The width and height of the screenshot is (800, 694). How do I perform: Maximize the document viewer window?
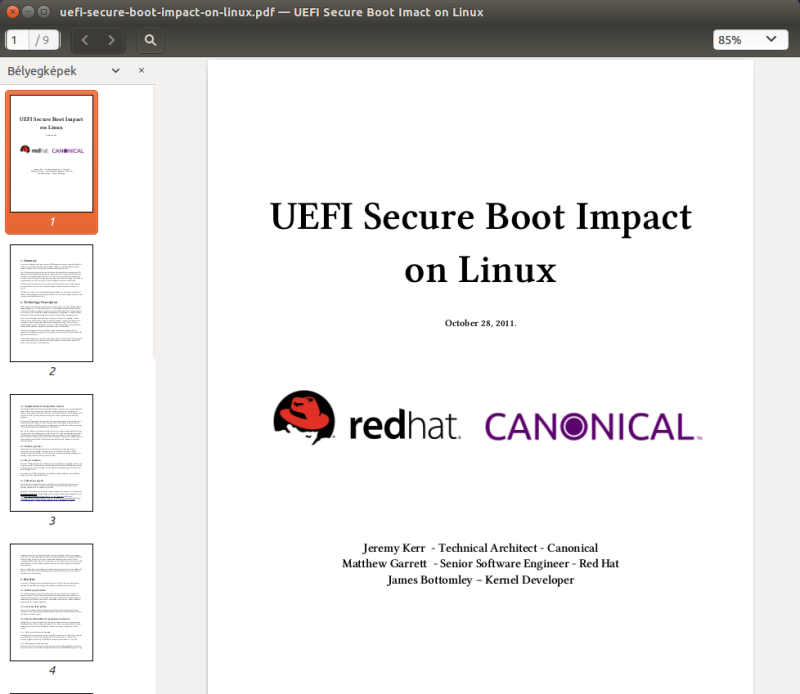[44, 12]
